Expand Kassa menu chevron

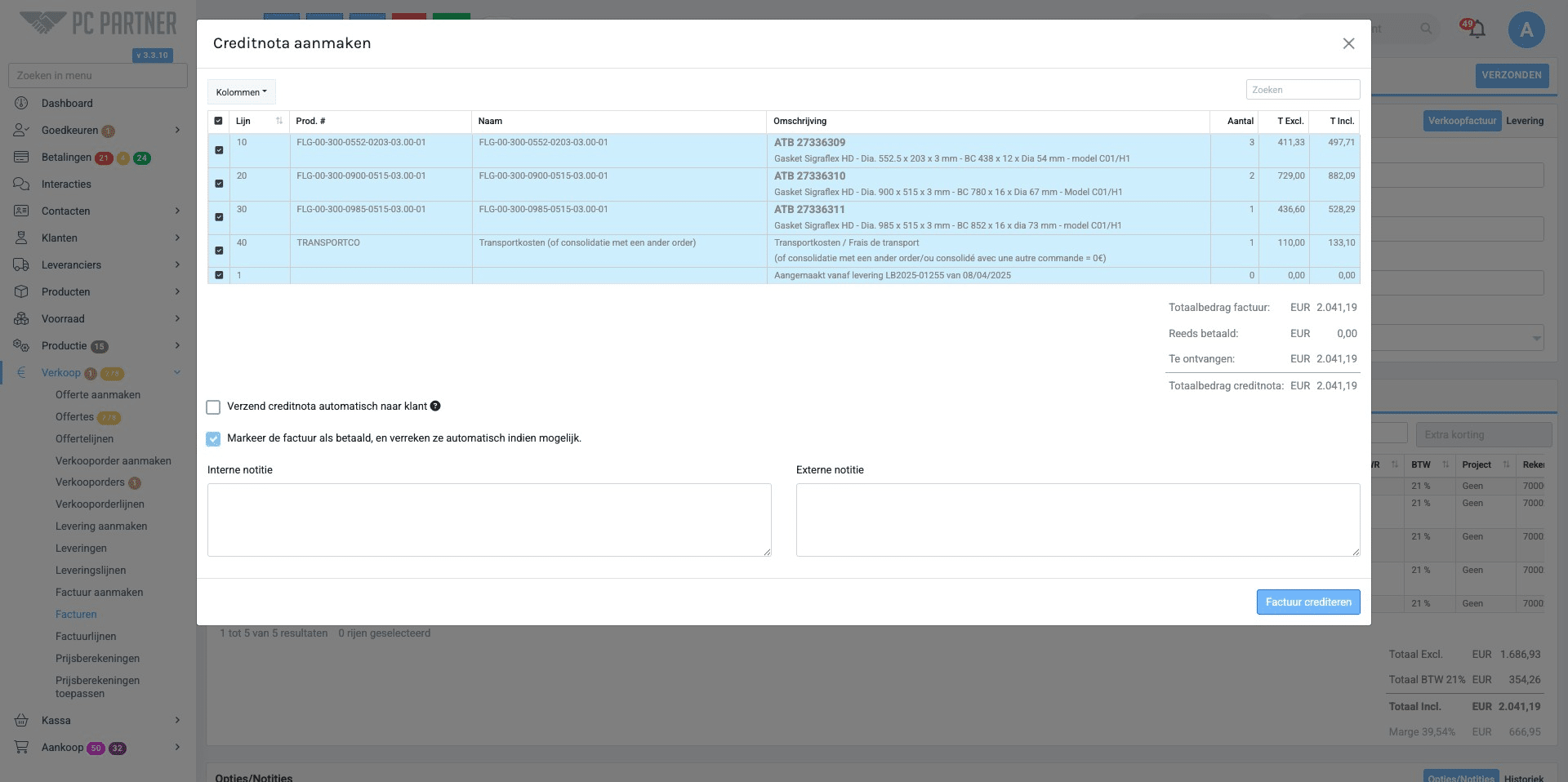click(177, 720)
